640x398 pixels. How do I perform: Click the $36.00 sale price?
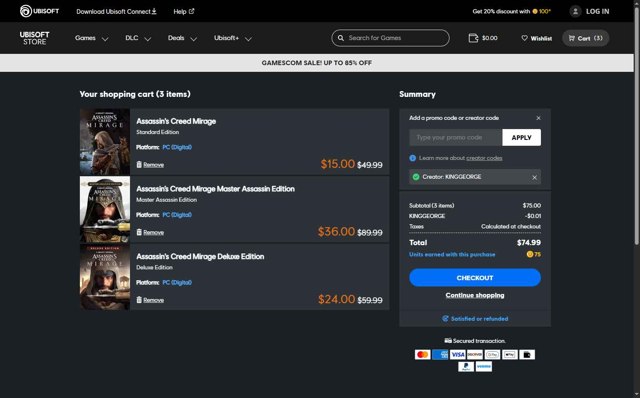336,232
